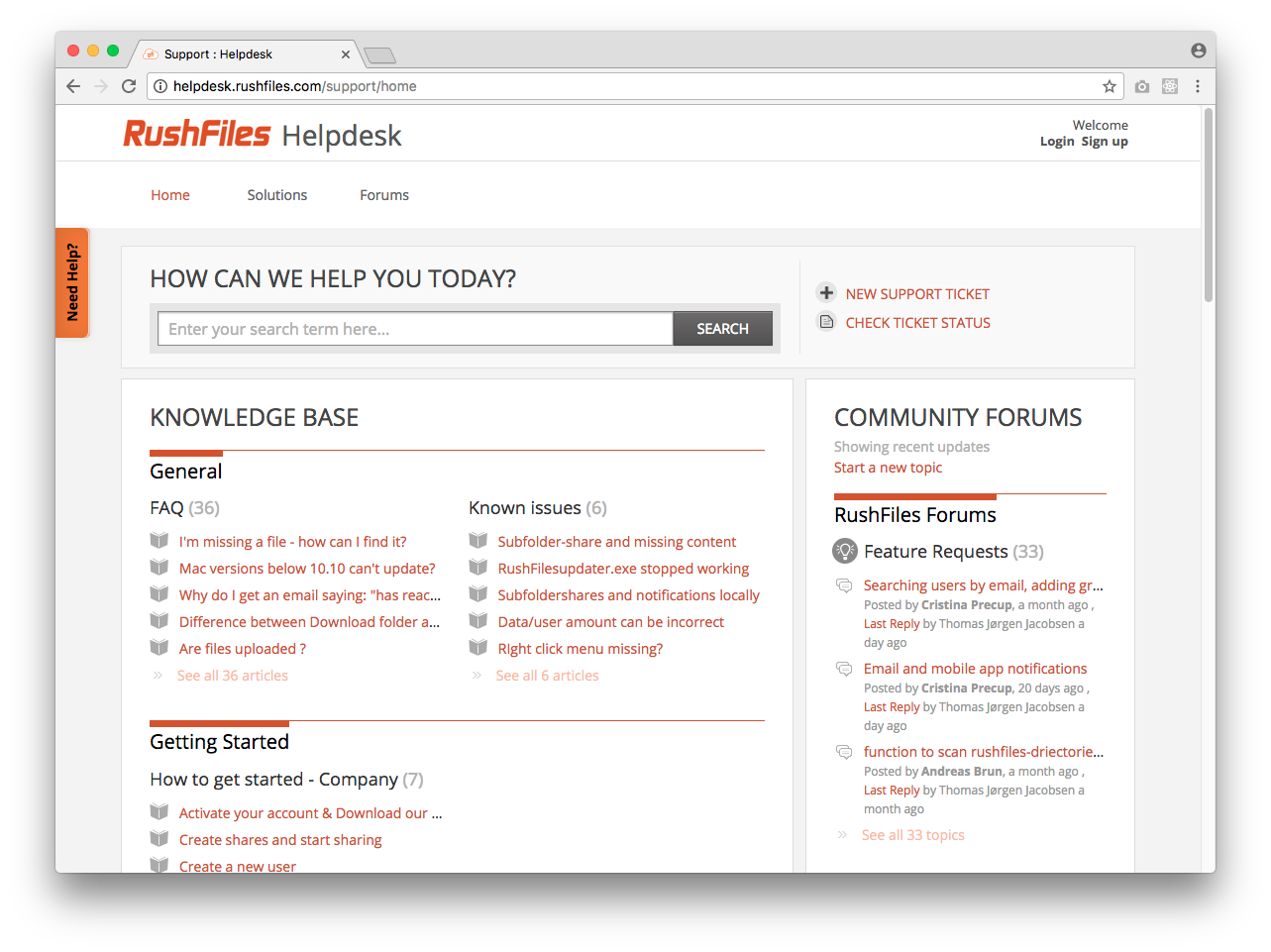Open 'How to get started - Company (7)' heading
1271x952 pixels.
286,780
